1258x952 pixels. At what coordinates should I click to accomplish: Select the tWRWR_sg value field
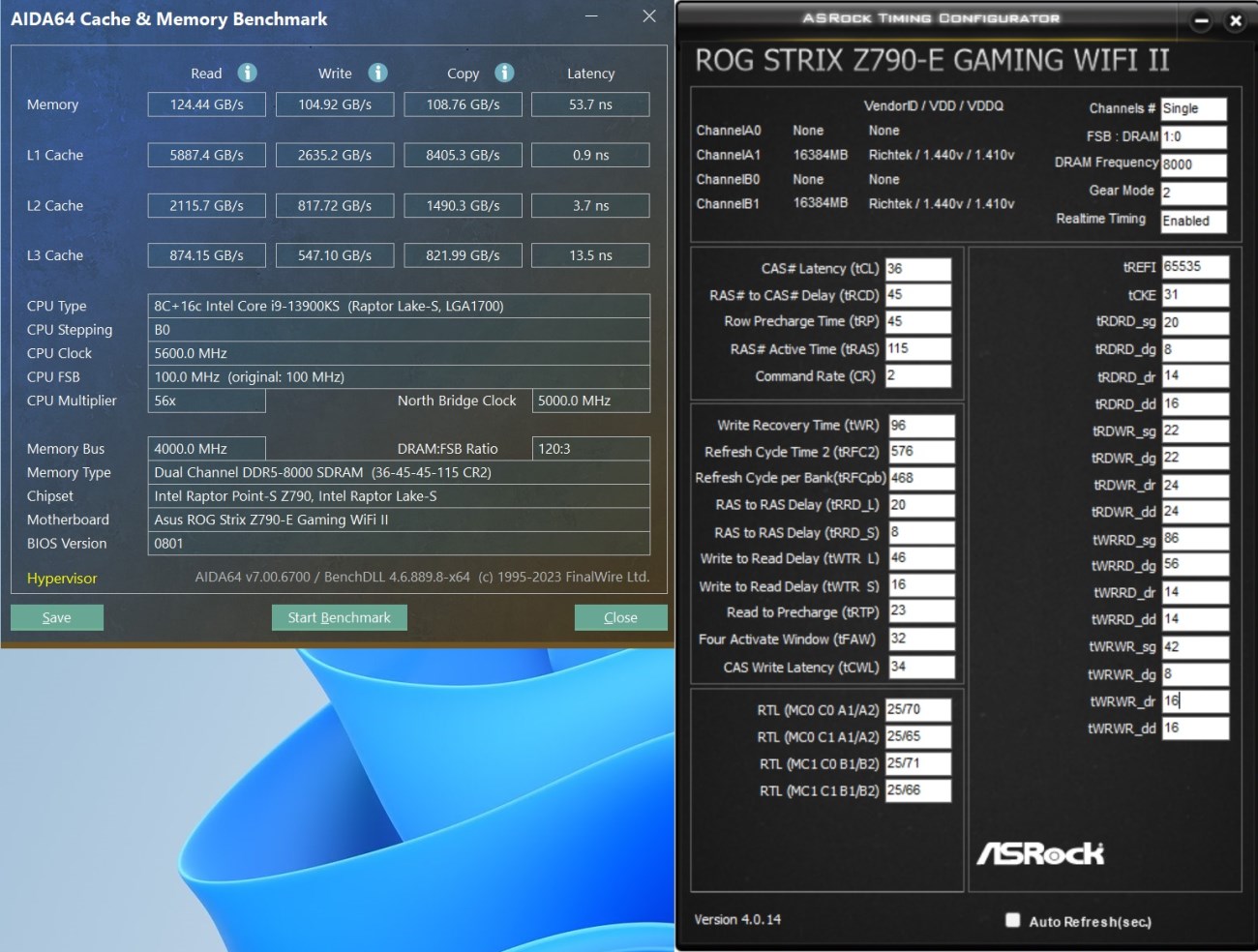1195,646
